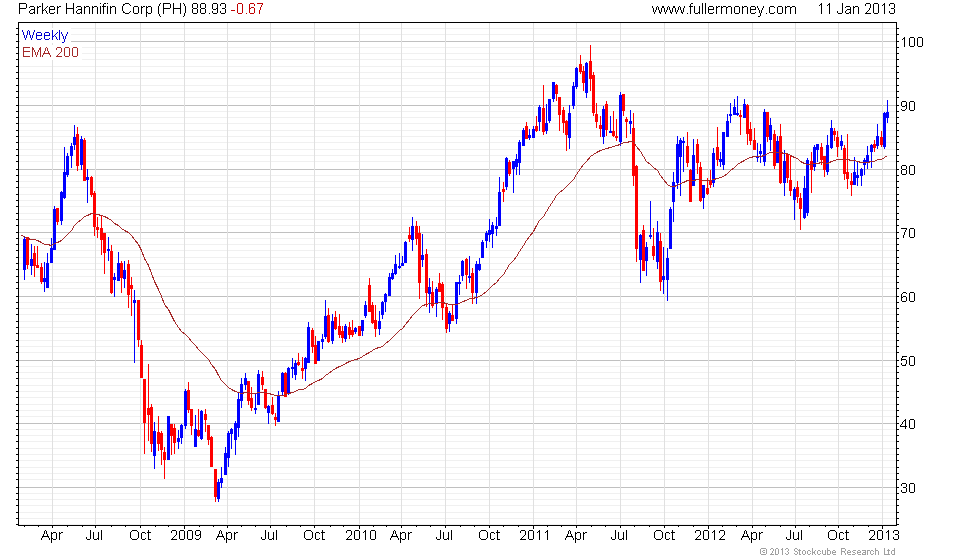980x560 pixels.
Task: Open the www.fullermoney.com link
Action: [x=724, y=9]
